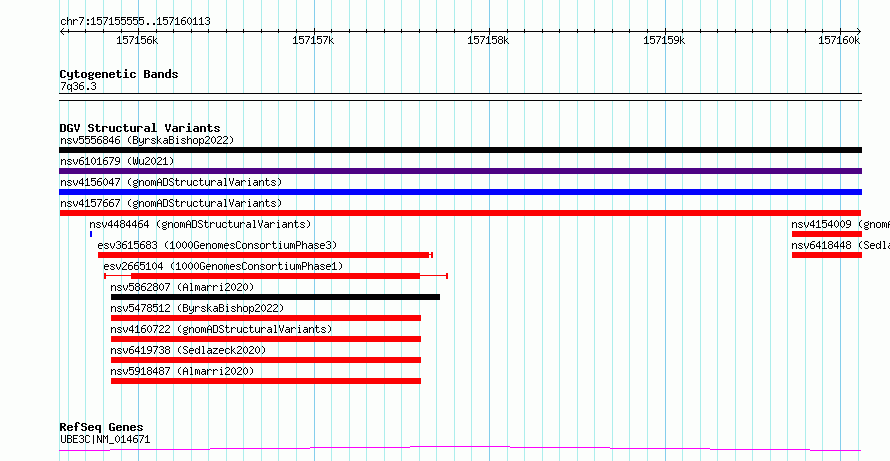Click the 157159k ruler tick
The width and height of the screenshot is (890, 461).
(665, 40)
